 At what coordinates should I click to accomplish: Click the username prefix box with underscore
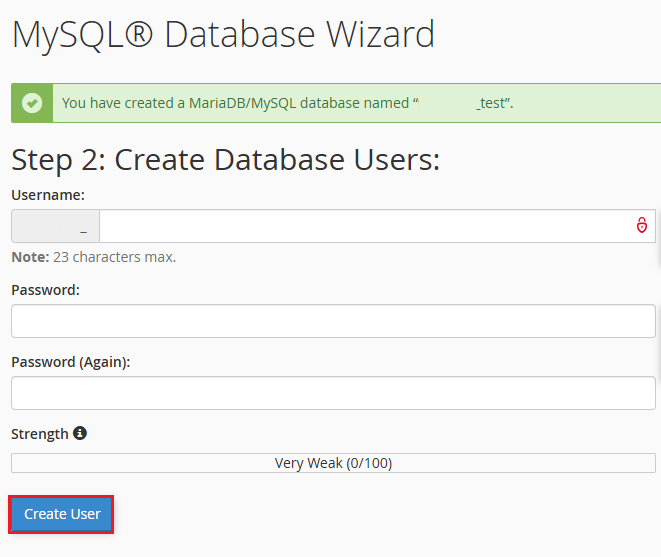pyautogui.click(x=56, y=226)
